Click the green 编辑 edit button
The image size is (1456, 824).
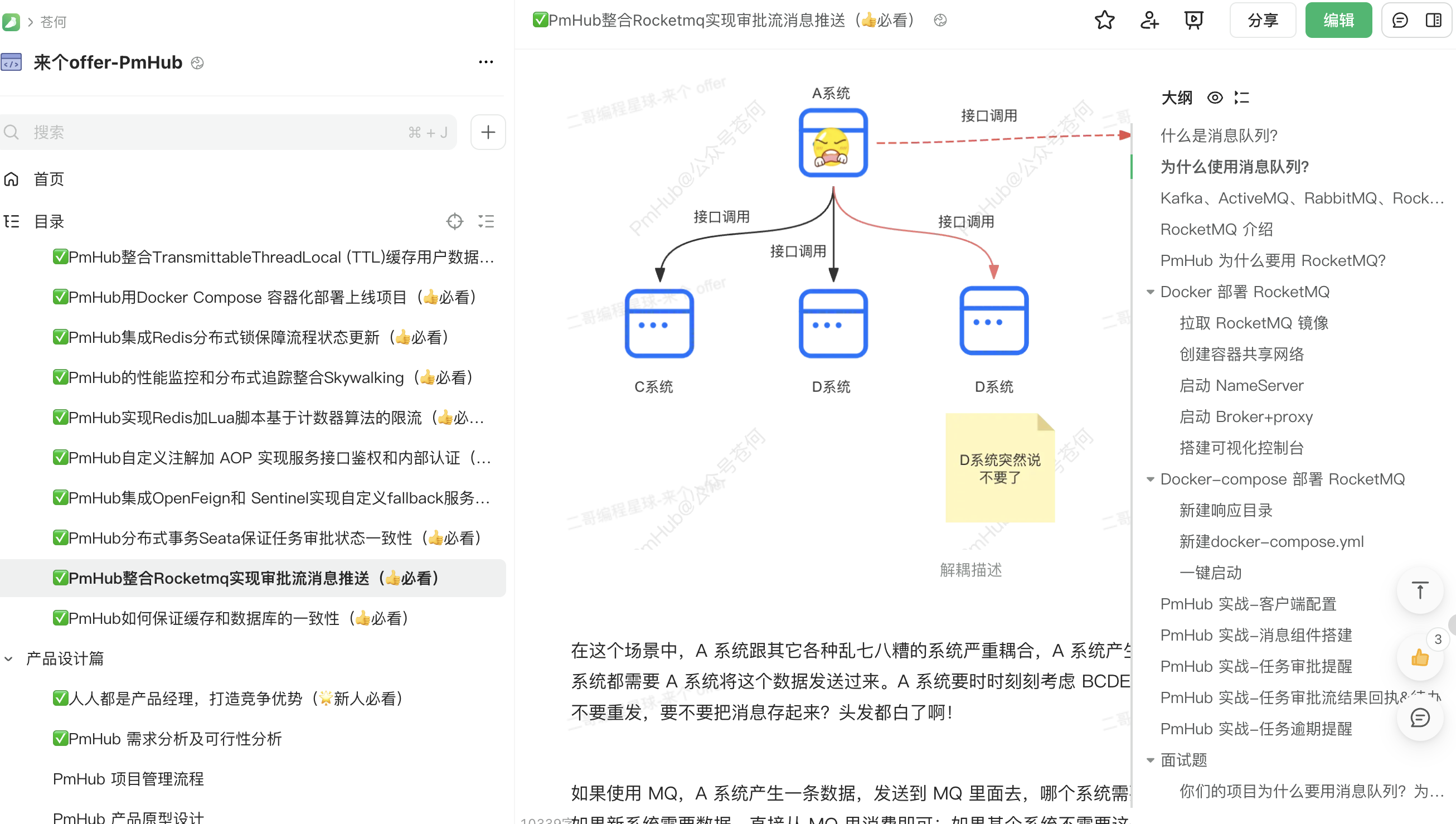(x=1338, y=20)
